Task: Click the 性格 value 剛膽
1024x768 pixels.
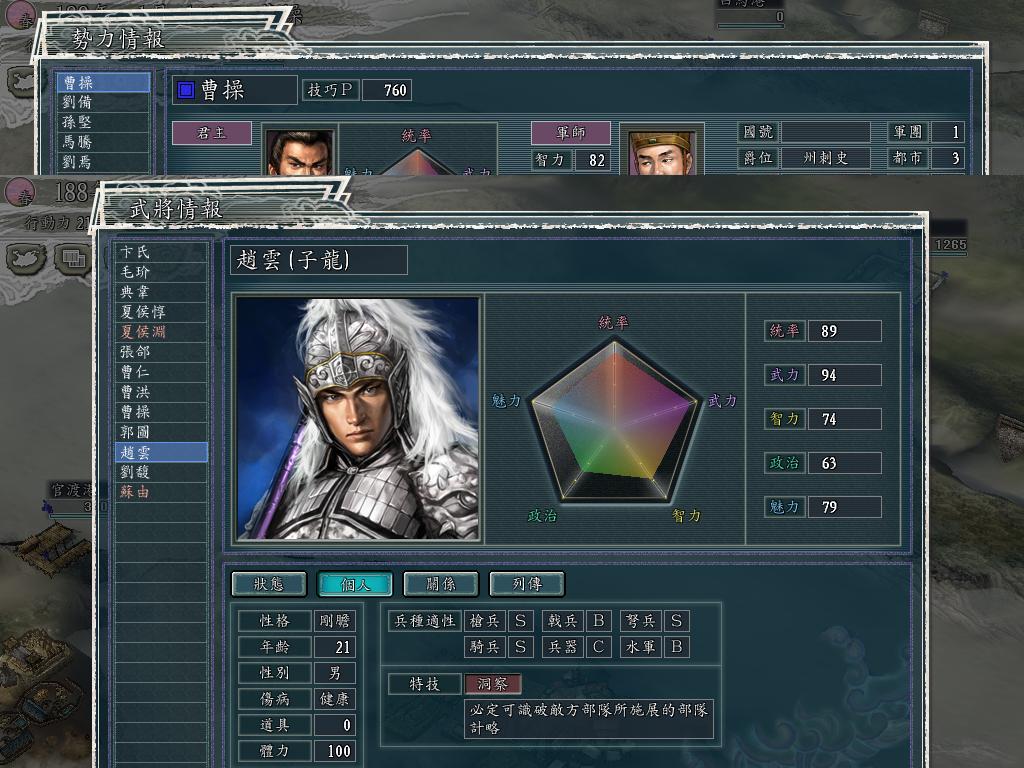Action: click(x=334, y=620)
